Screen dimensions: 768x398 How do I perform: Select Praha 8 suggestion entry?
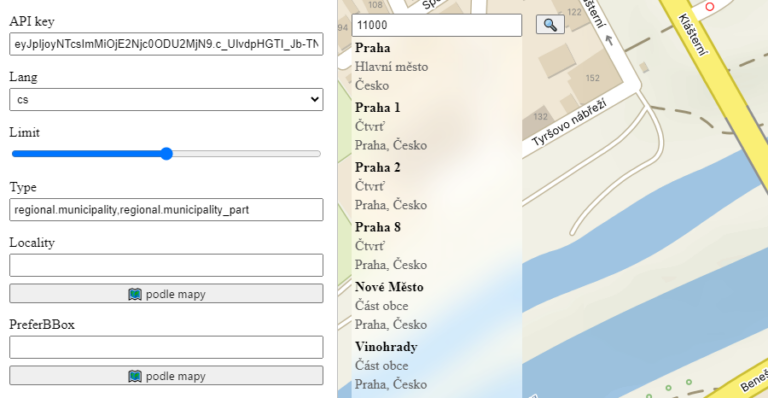point(437,246)
